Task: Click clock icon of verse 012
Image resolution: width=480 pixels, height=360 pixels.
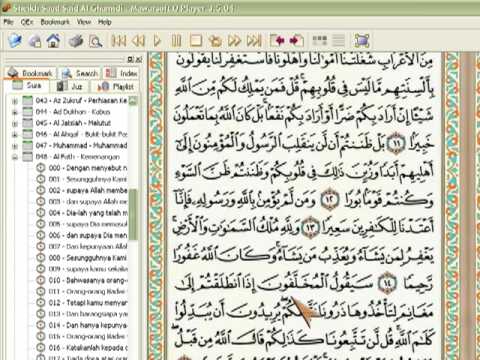Action: tap(41, 303)
